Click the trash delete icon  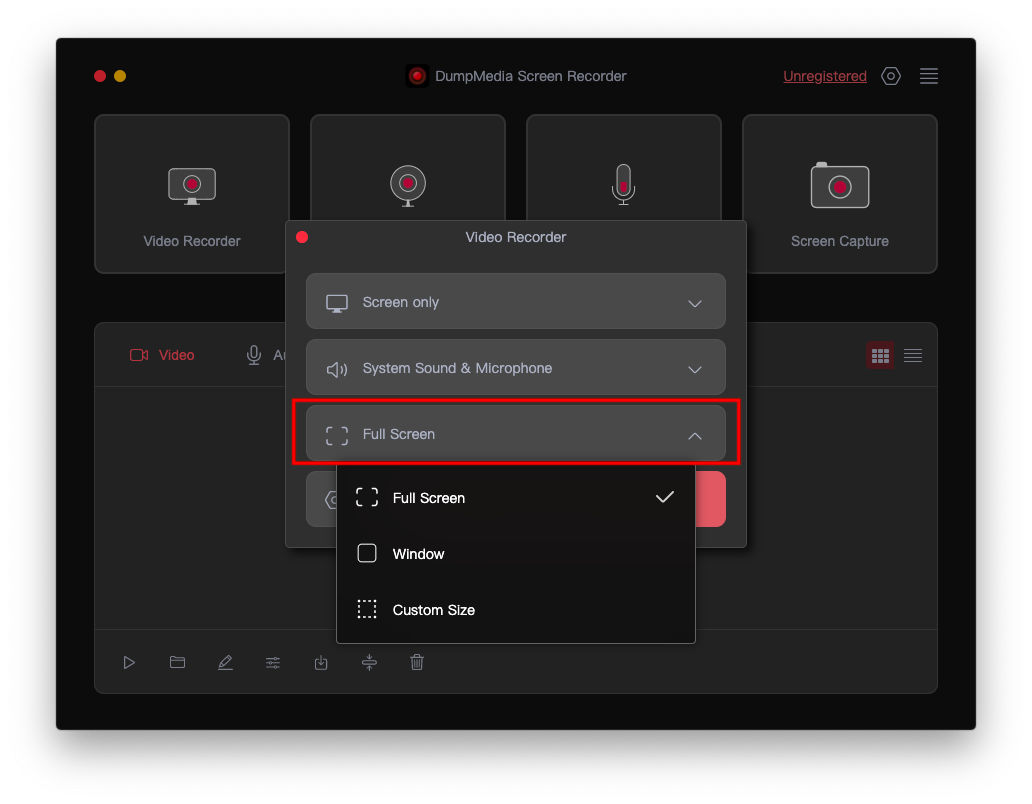tap(417, 662)
